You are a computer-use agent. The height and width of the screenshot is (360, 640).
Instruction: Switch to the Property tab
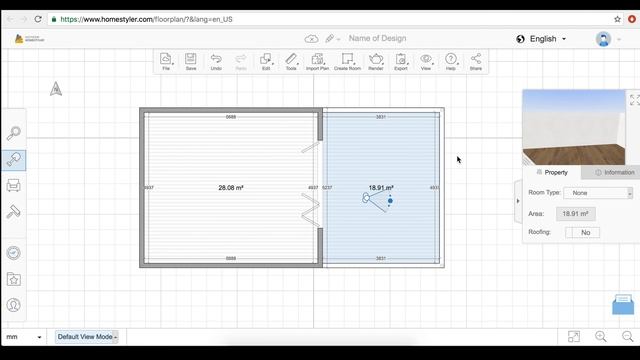tap(552, 172)
